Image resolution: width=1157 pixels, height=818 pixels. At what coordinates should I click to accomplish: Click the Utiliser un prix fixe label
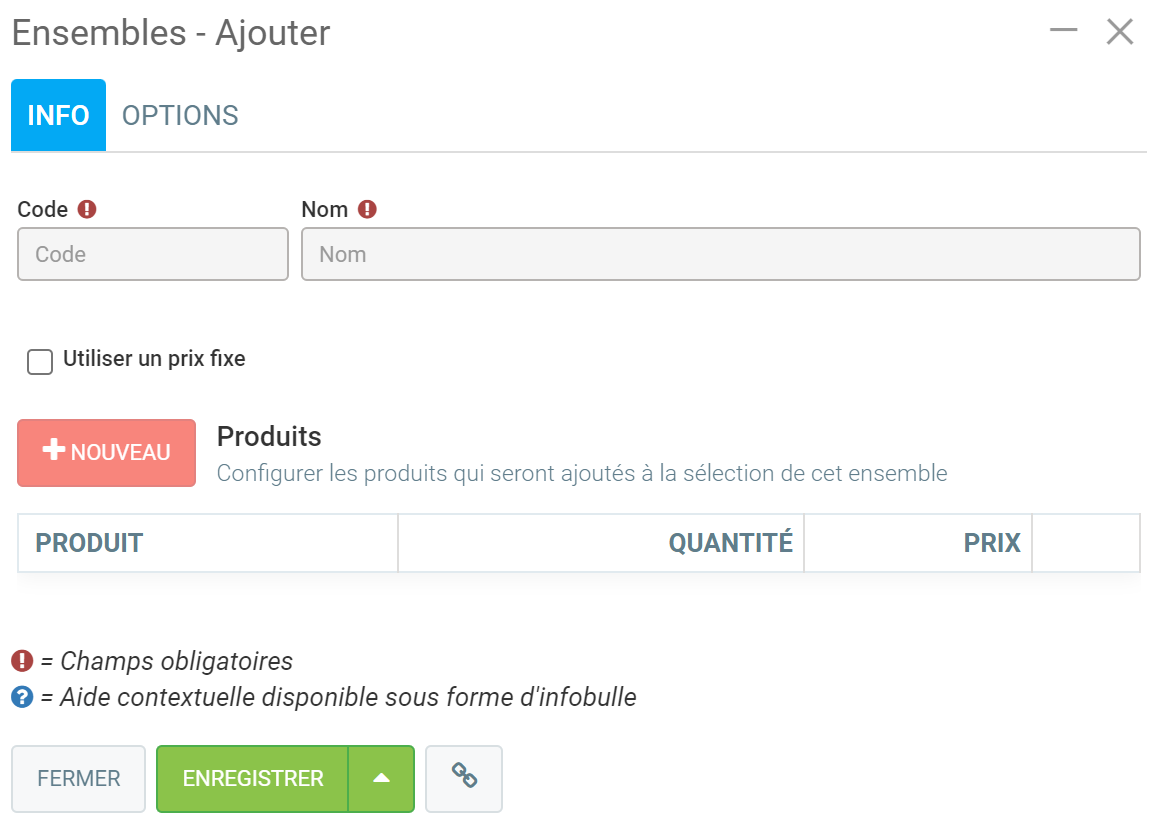(154, 358)
